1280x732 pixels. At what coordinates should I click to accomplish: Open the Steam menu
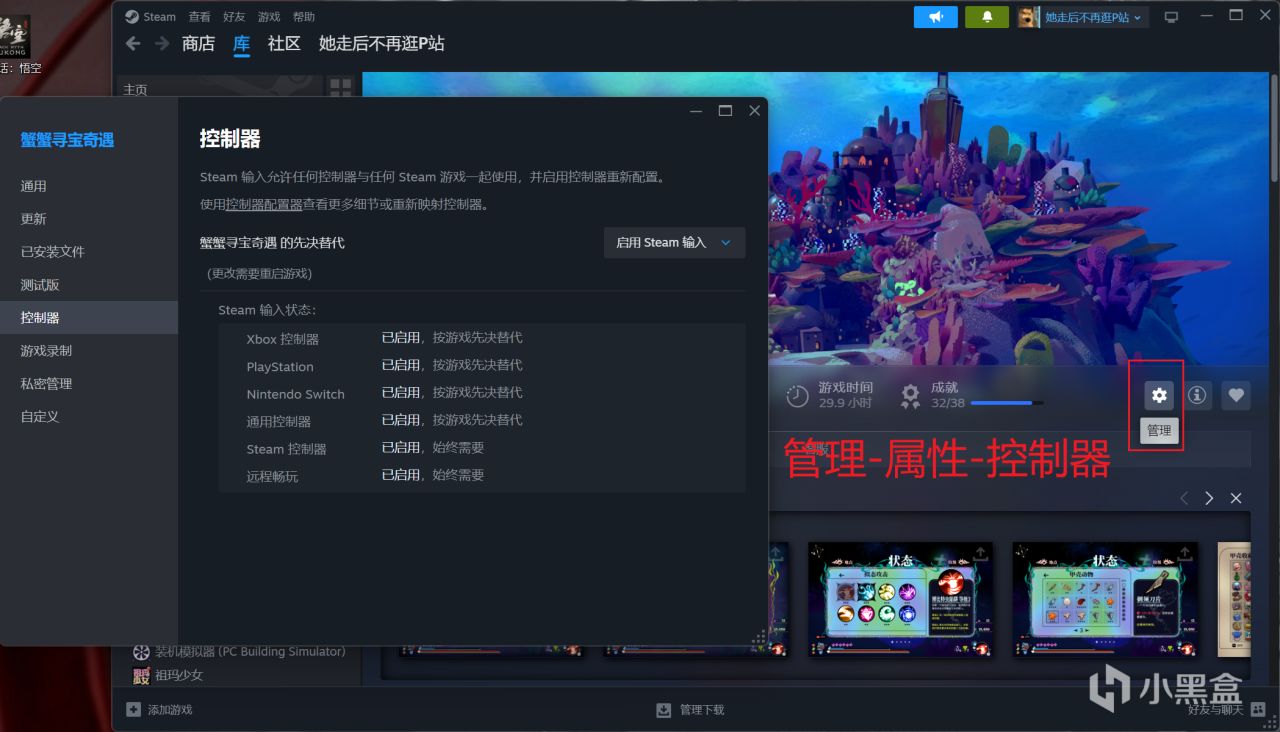coord(160,17)
